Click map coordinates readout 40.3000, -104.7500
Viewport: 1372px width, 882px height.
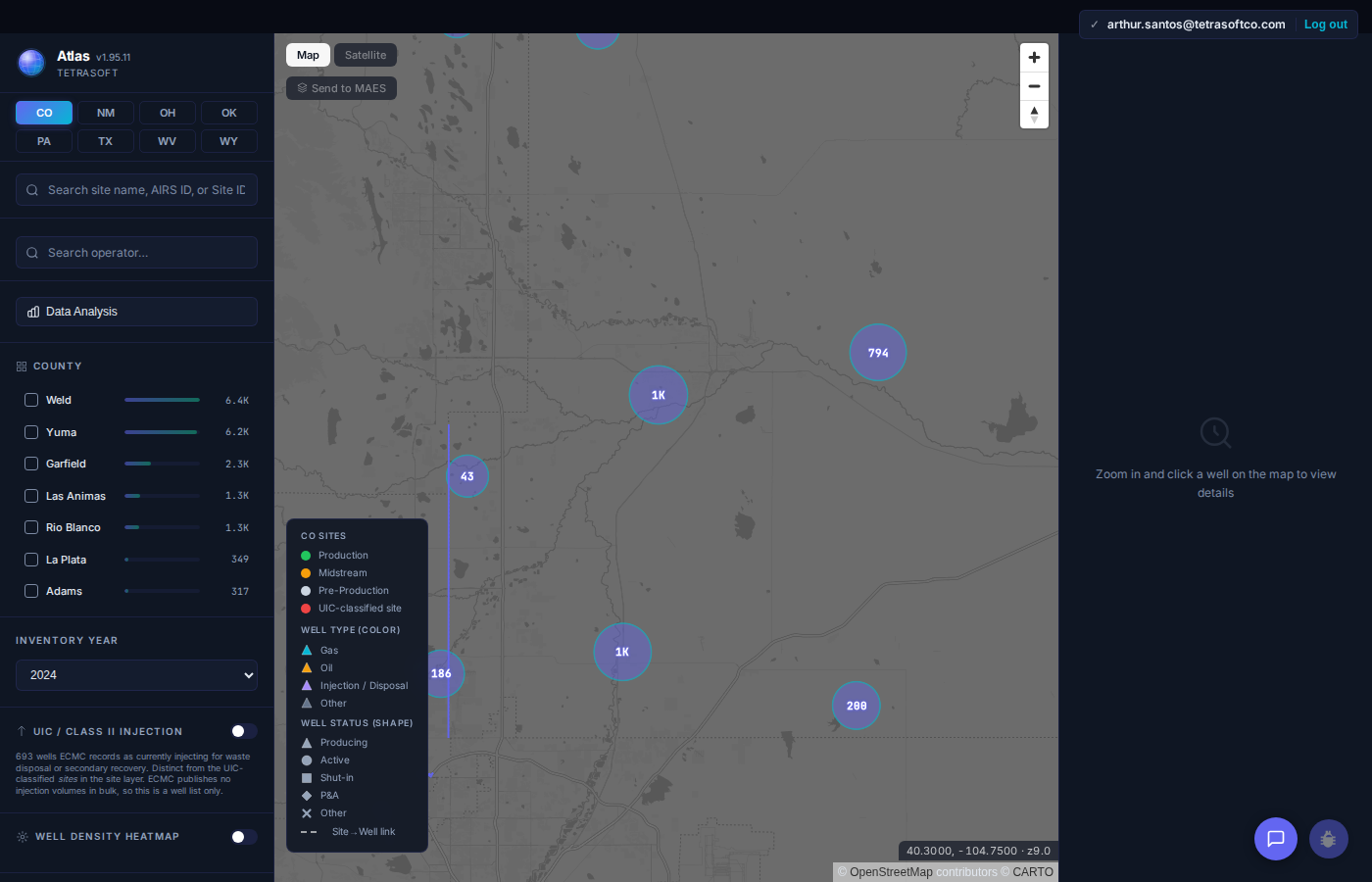[978, 851]
